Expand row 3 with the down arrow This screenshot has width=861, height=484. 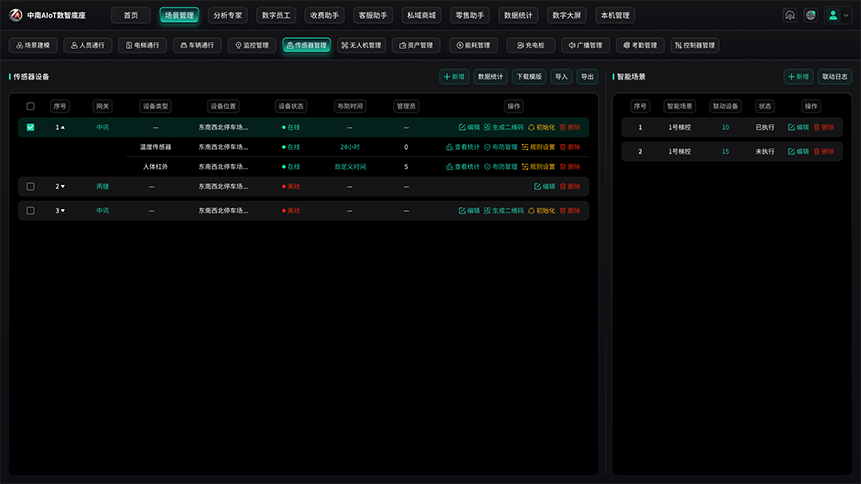point(63,210)
